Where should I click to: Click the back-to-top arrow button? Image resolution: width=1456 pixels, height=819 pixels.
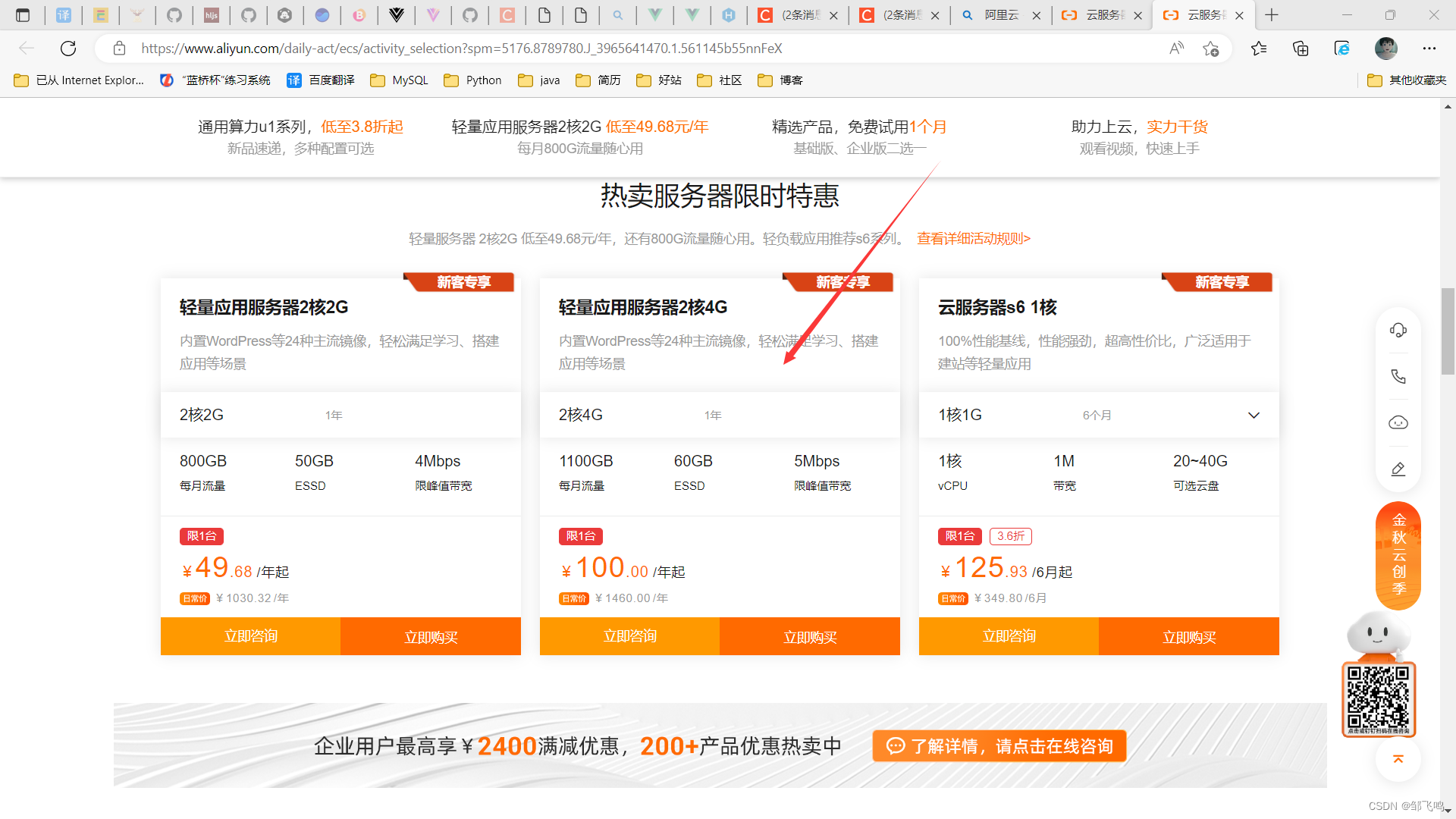point(1398,759)
